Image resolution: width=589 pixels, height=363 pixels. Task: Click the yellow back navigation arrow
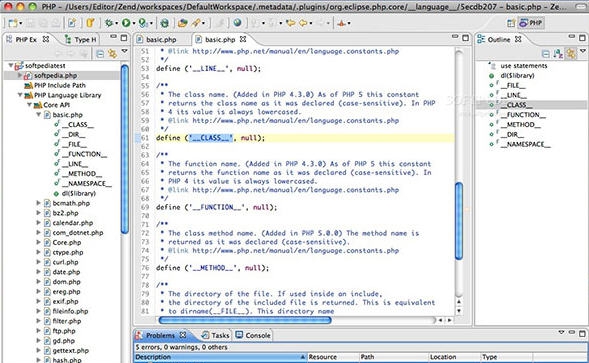pyautogui.click(x=291, y=23)
